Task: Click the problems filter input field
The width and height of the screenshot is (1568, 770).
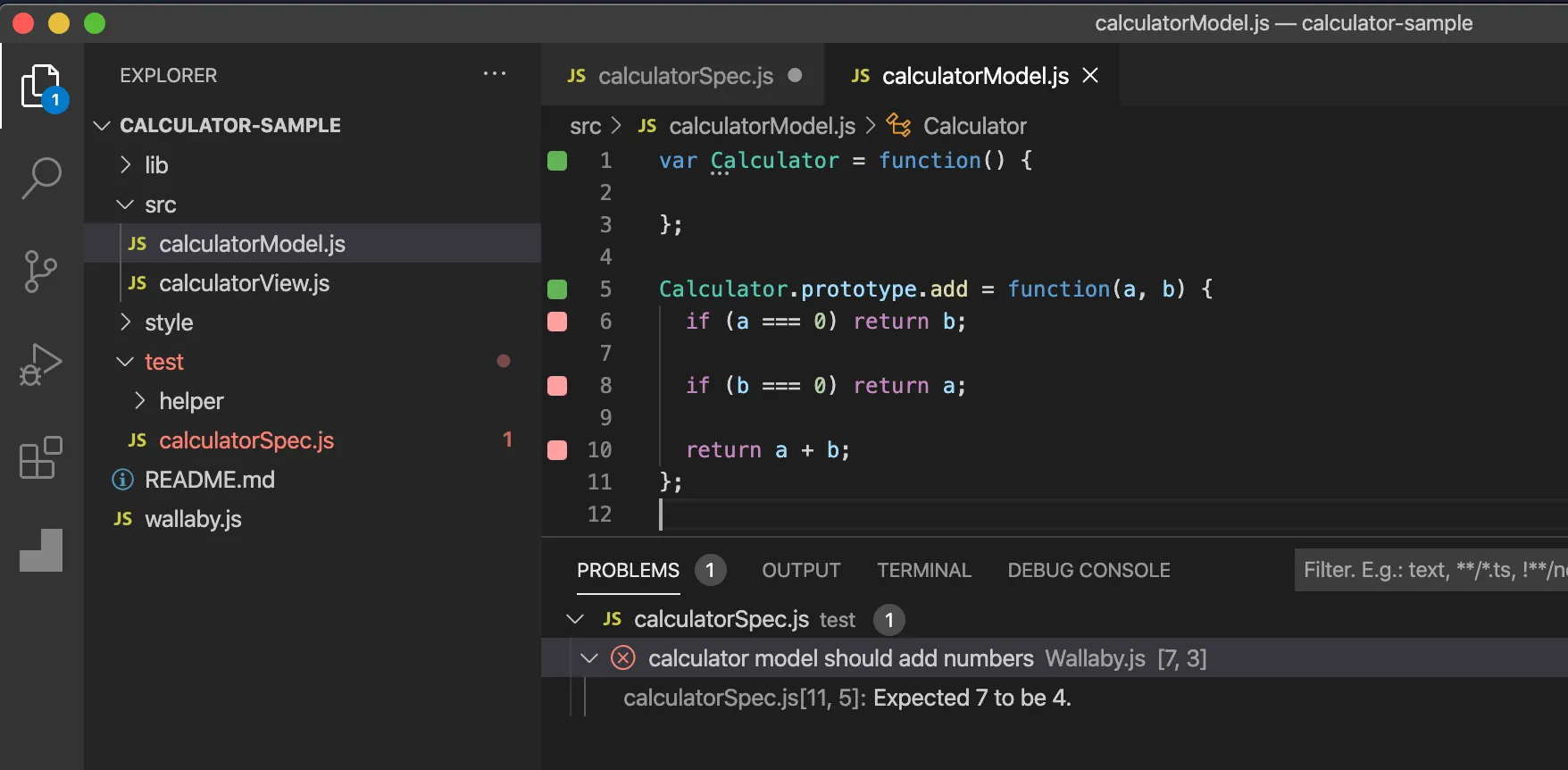Action: pyautogui.click(x=1431, y=570)
